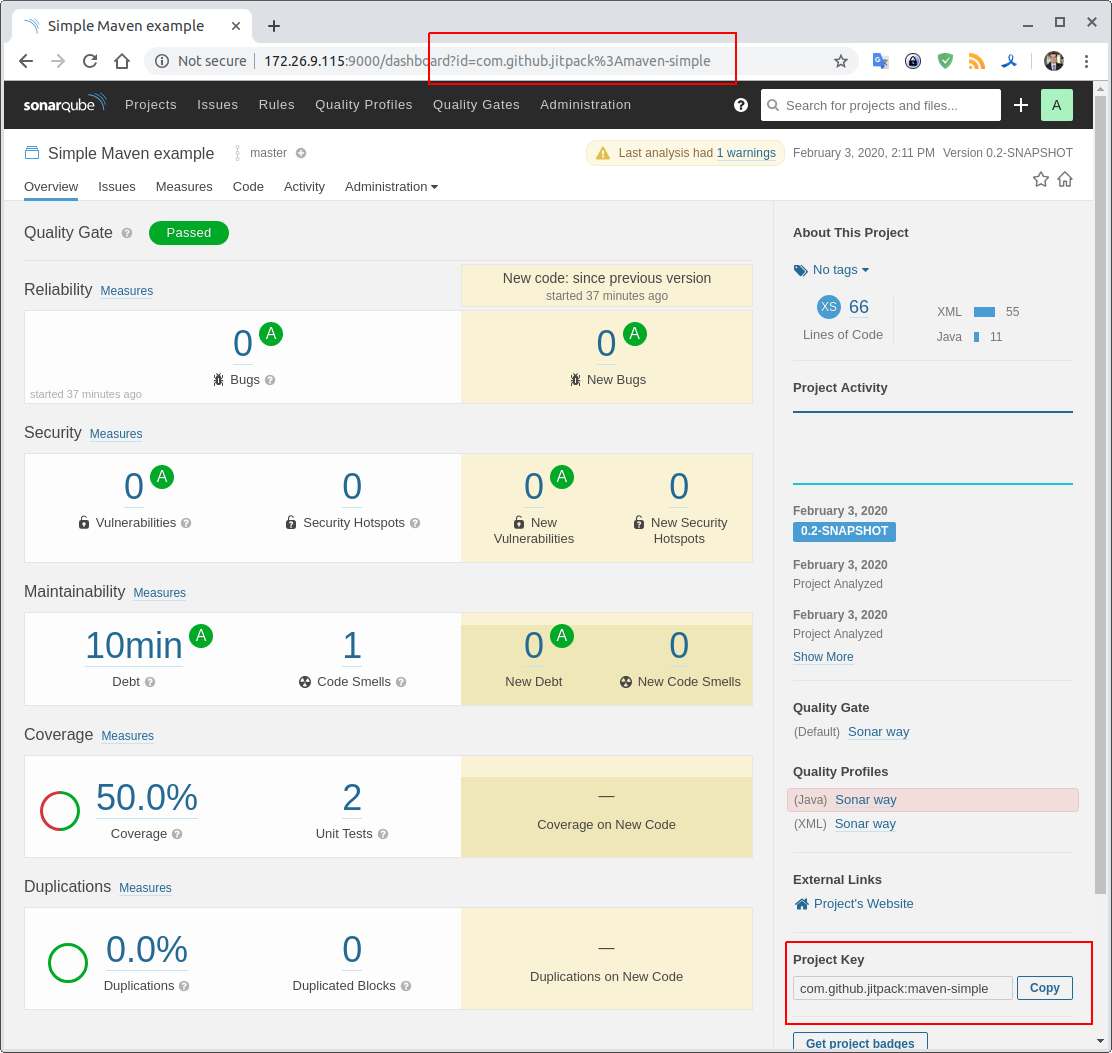Click the branch icon beside master

point(236,152)
